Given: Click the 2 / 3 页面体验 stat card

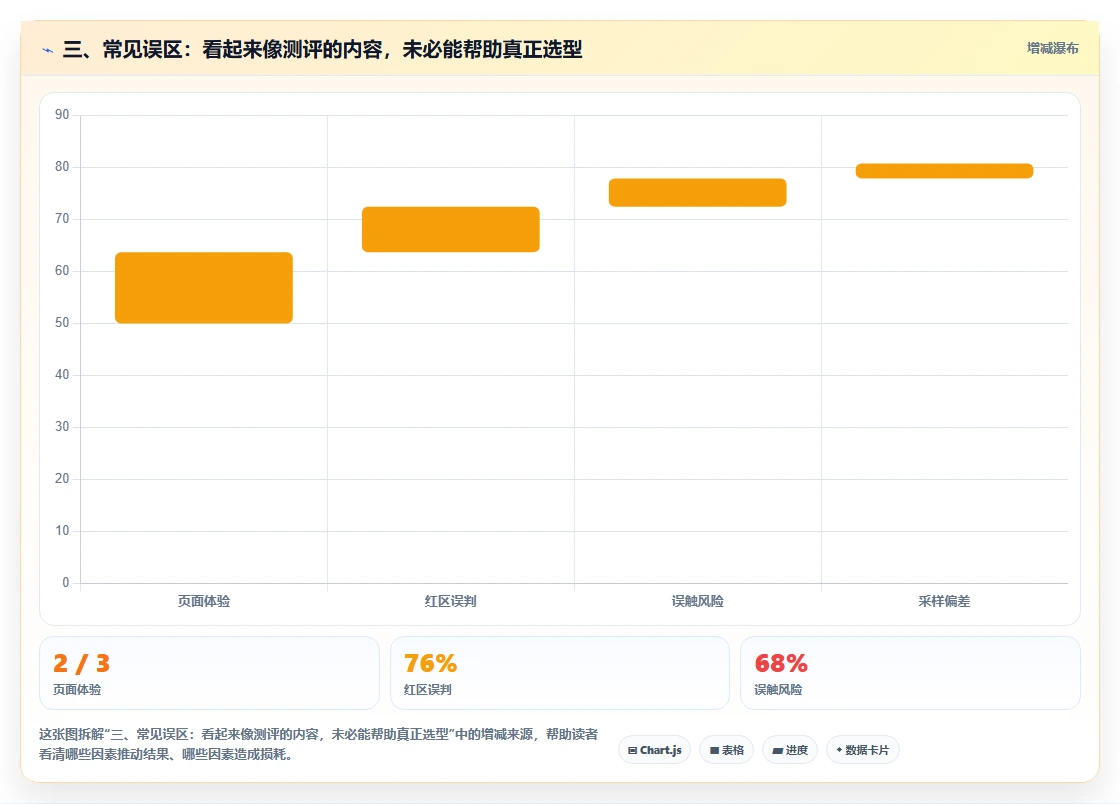Looking at the screenshot, I should (209, 673).
